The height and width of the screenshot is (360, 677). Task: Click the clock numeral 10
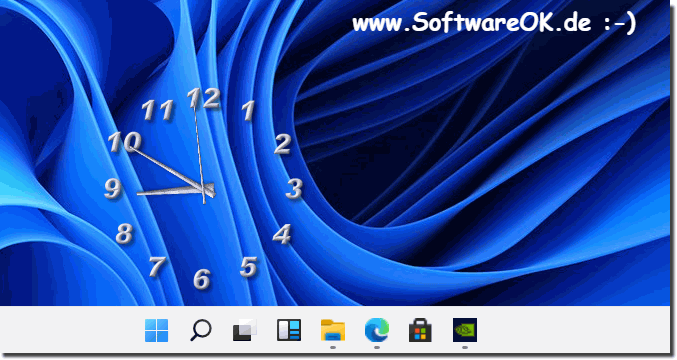(x=124, y=142)
